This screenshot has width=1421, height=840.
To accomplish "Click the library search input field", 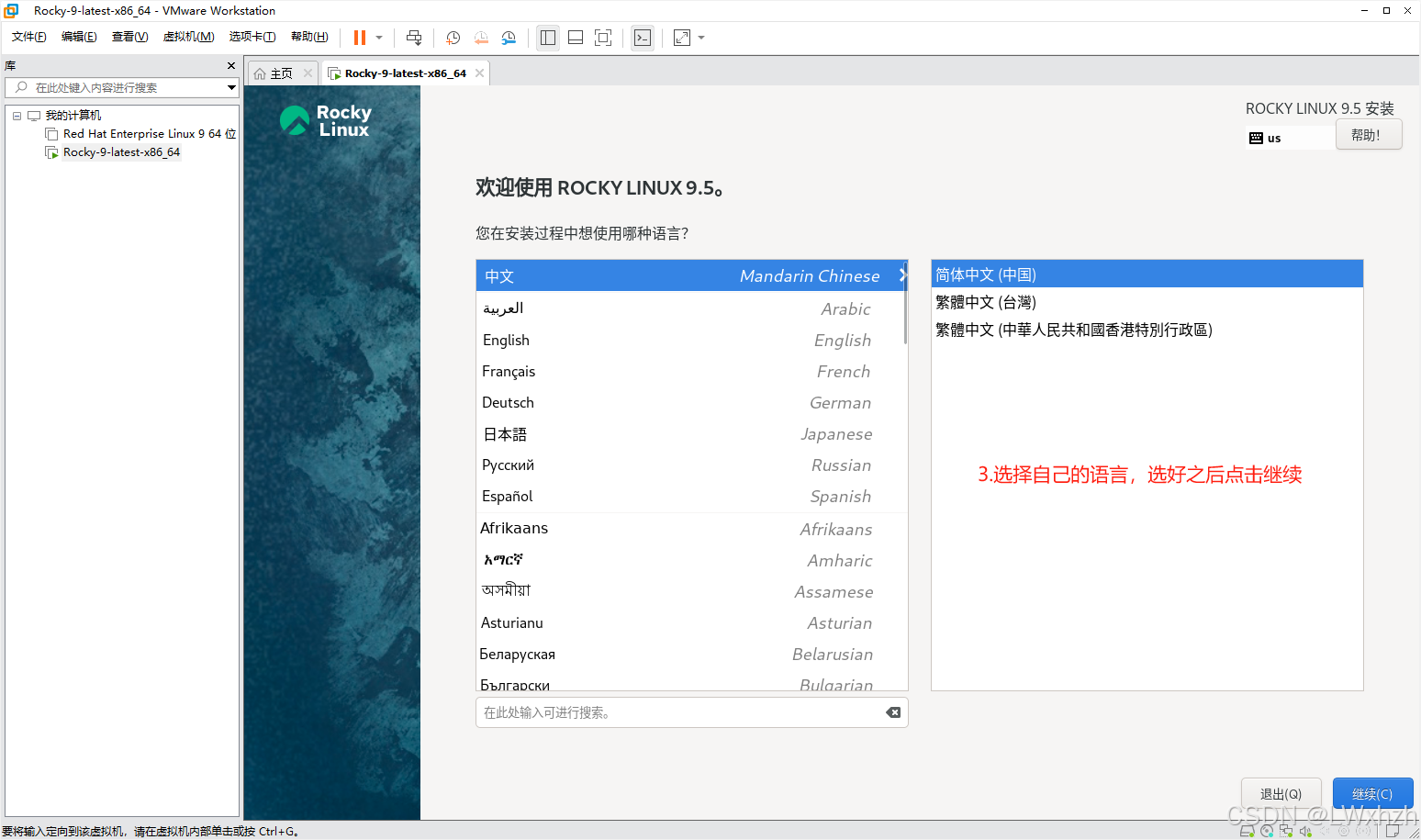I will coord(117,87).
